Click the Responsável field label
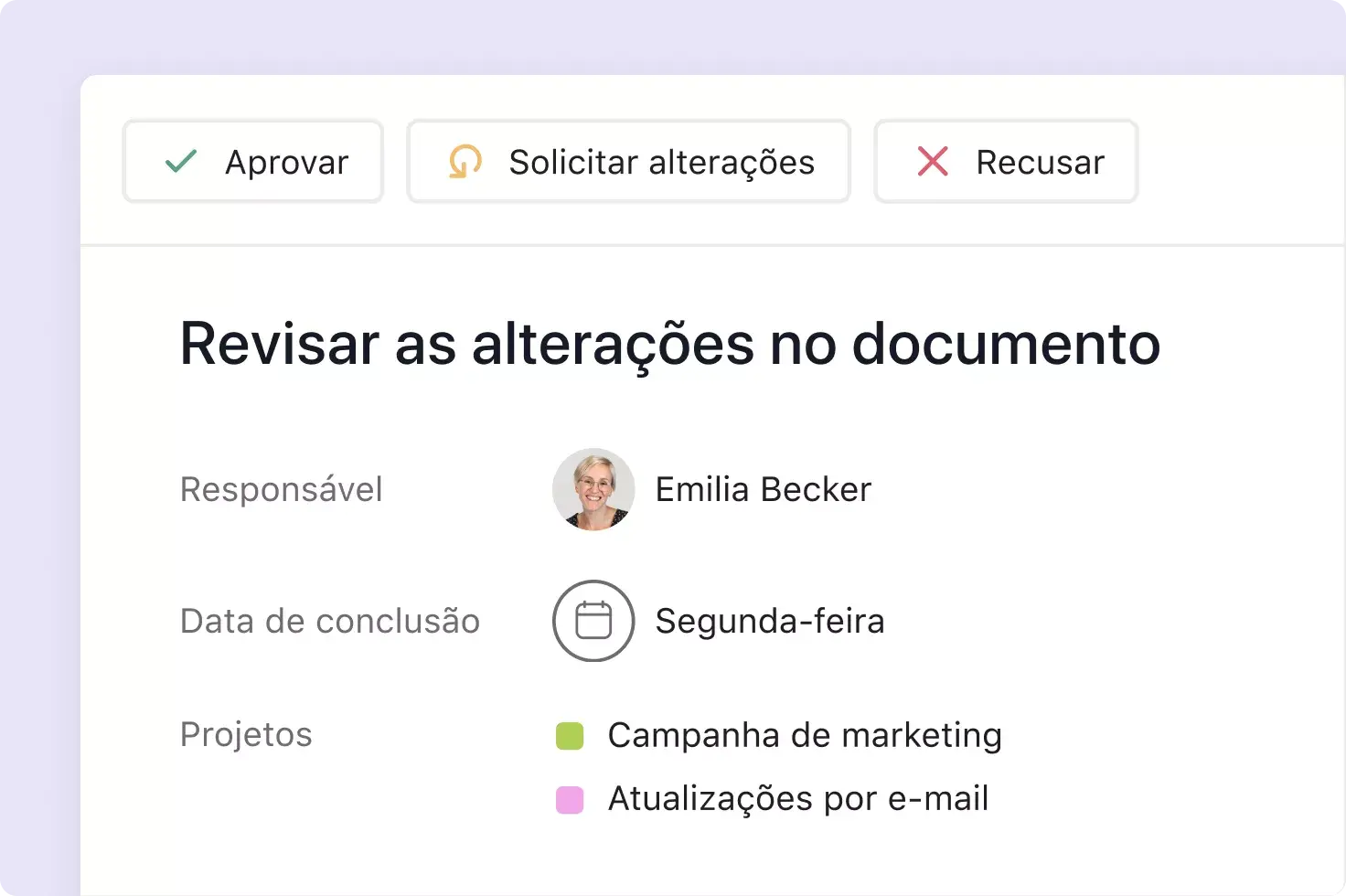Screen dimensions: 1346x896 [282, 489]
